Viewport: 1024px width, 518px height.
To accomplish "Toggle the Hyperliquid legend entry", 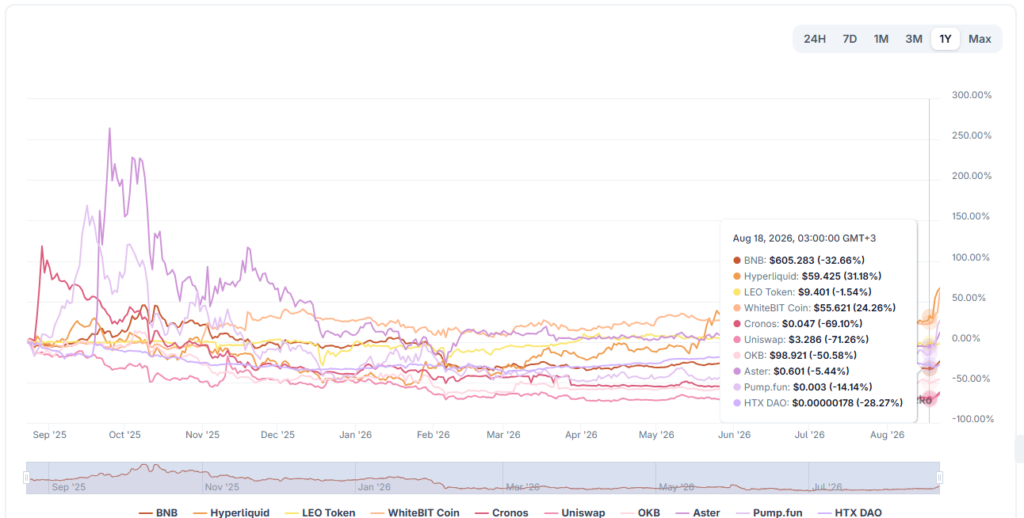I will (x=231, y=513).
